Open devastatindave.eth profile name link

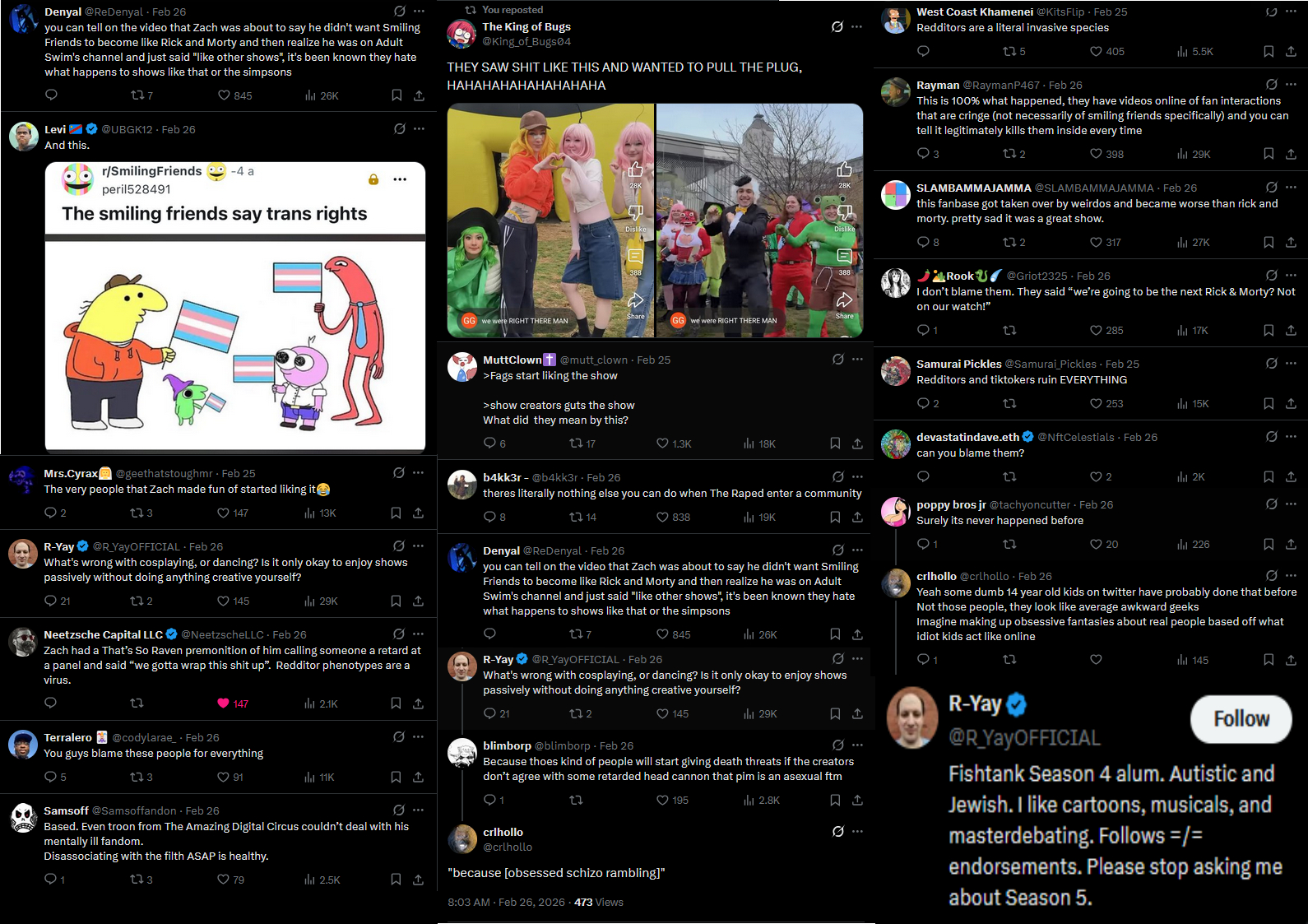tap(967, 437)
